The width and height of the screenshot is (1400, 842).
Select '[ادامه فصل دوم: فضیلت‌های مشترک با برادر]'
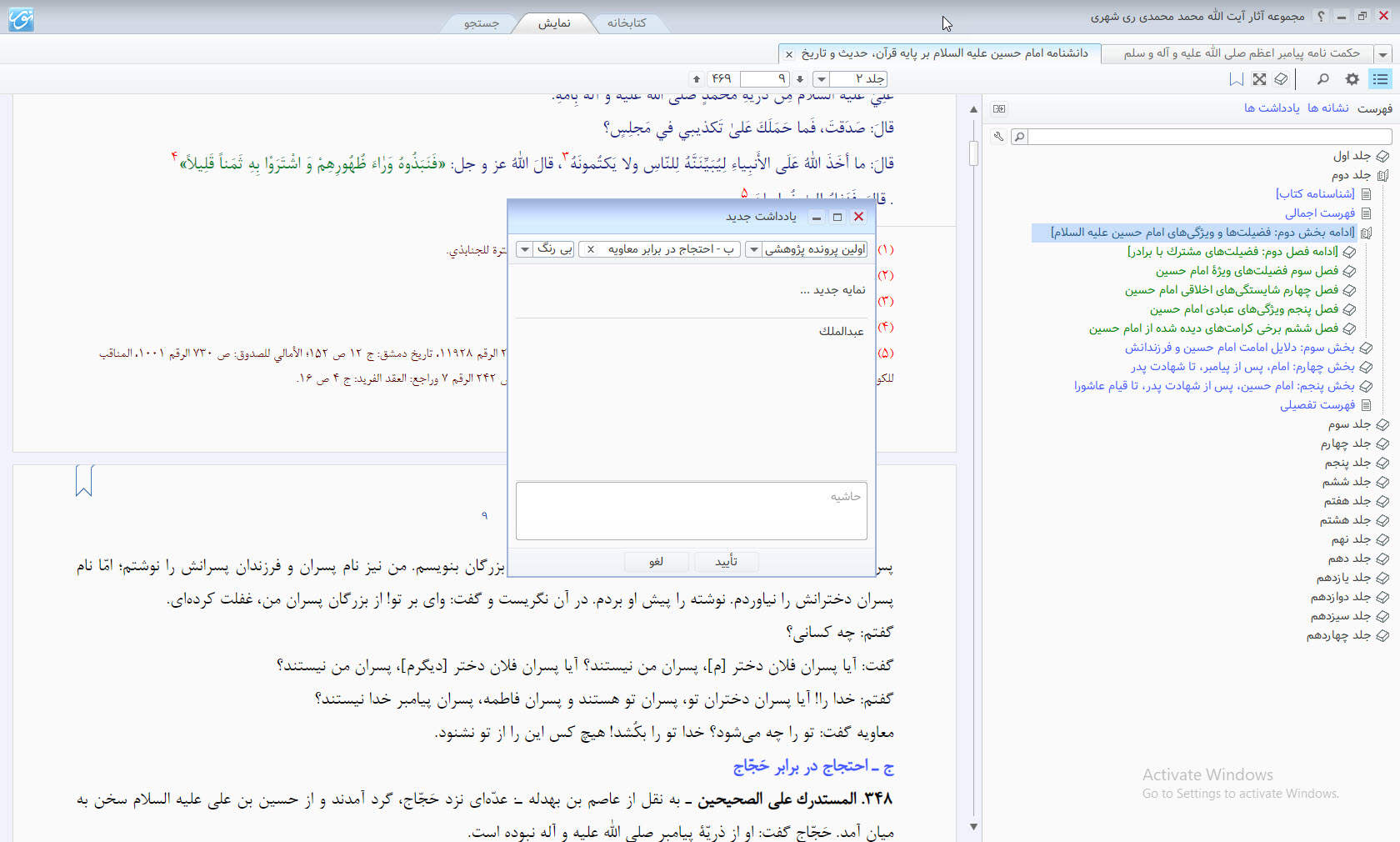pyautogui.click(x=1233, y=252)
